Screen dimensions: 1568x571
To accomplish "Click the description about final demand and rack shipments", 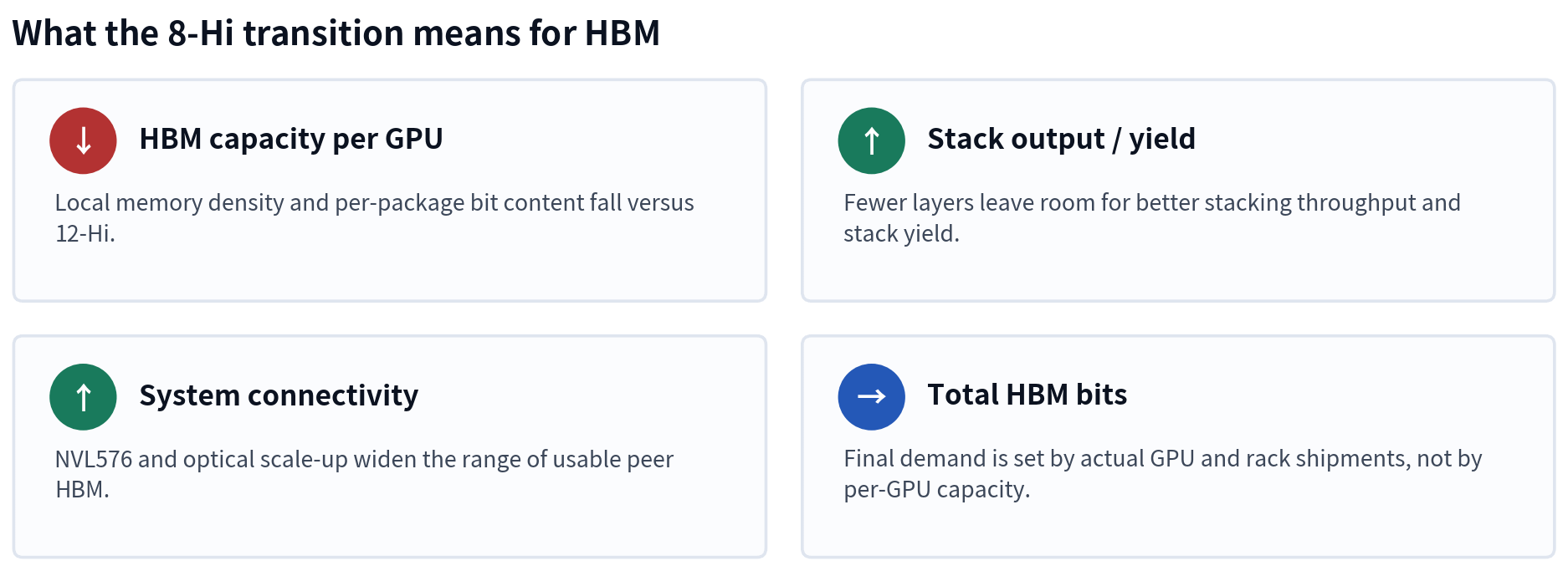I will coord(1162,473).
